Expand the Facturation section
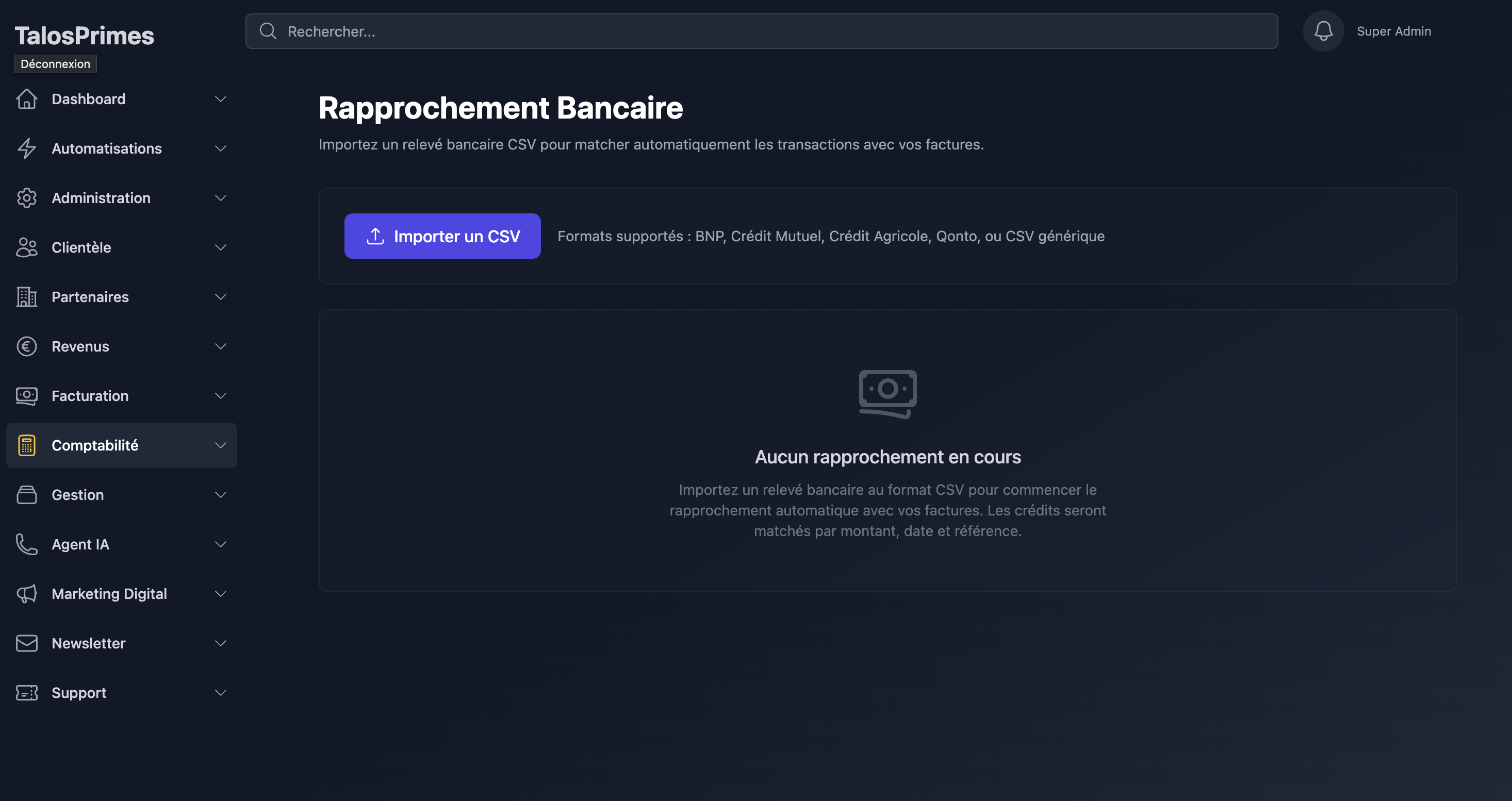The width and height of the screenshot is (1512, 801). (x=221, y=395)
